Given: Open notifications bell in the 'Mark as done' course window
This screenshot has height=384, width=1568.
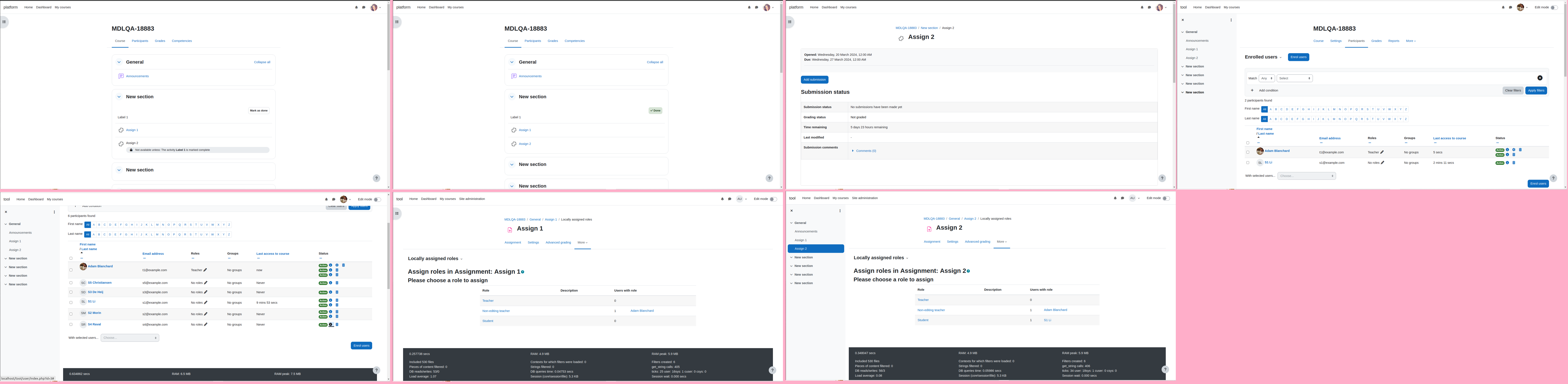Looking at the screenshot, I should pos(356,7).
